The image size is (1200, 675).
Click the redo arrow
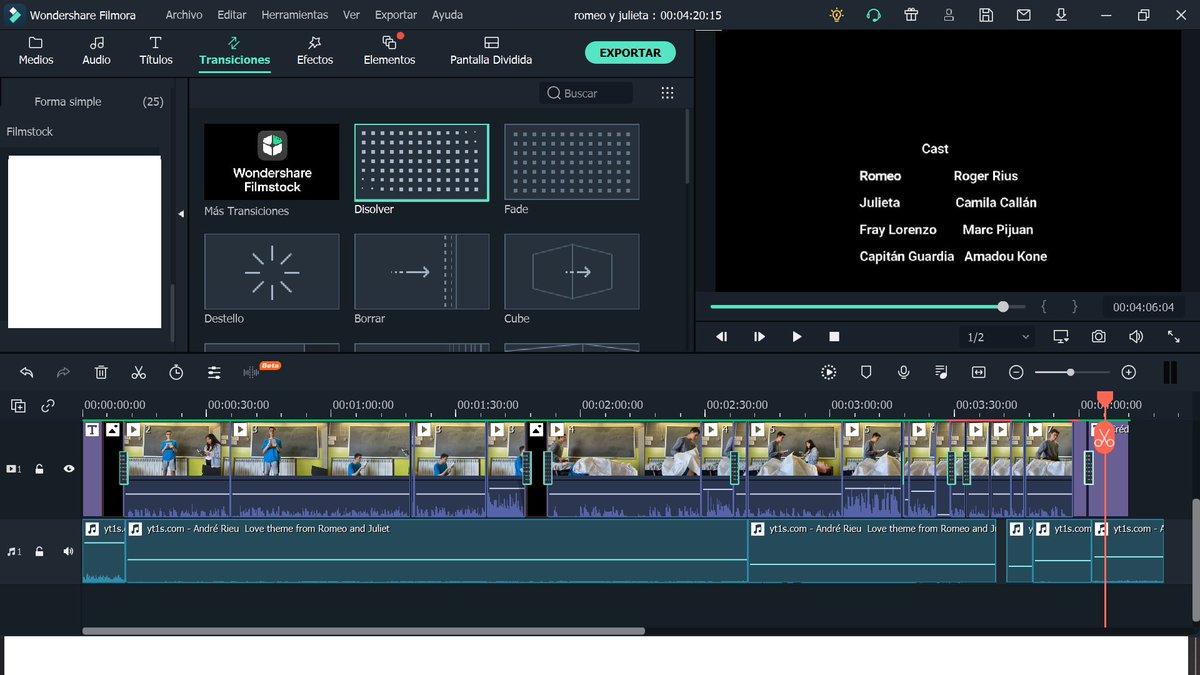[x=63, y=372]
